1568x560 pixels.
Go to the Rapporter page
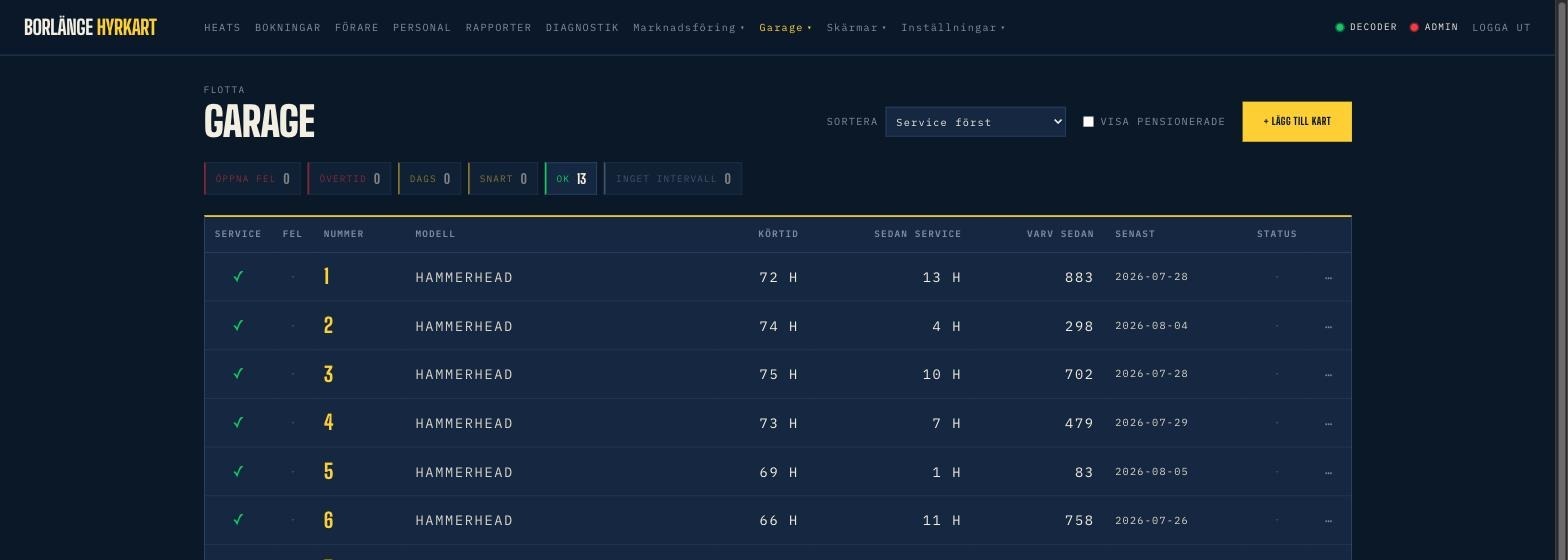coord(498,27)
